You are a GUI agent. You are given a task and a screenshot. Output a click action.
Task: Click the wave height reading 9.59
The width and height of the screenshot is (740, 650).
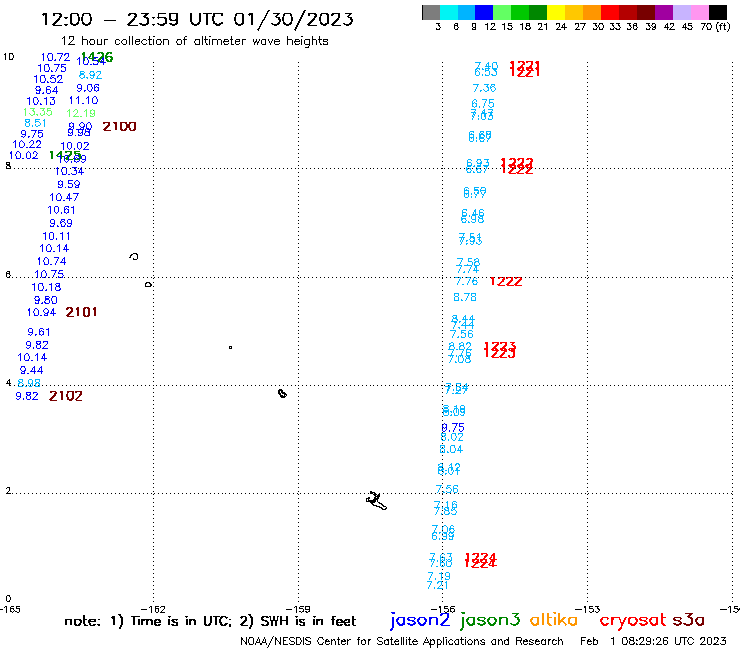click(68, 184)
